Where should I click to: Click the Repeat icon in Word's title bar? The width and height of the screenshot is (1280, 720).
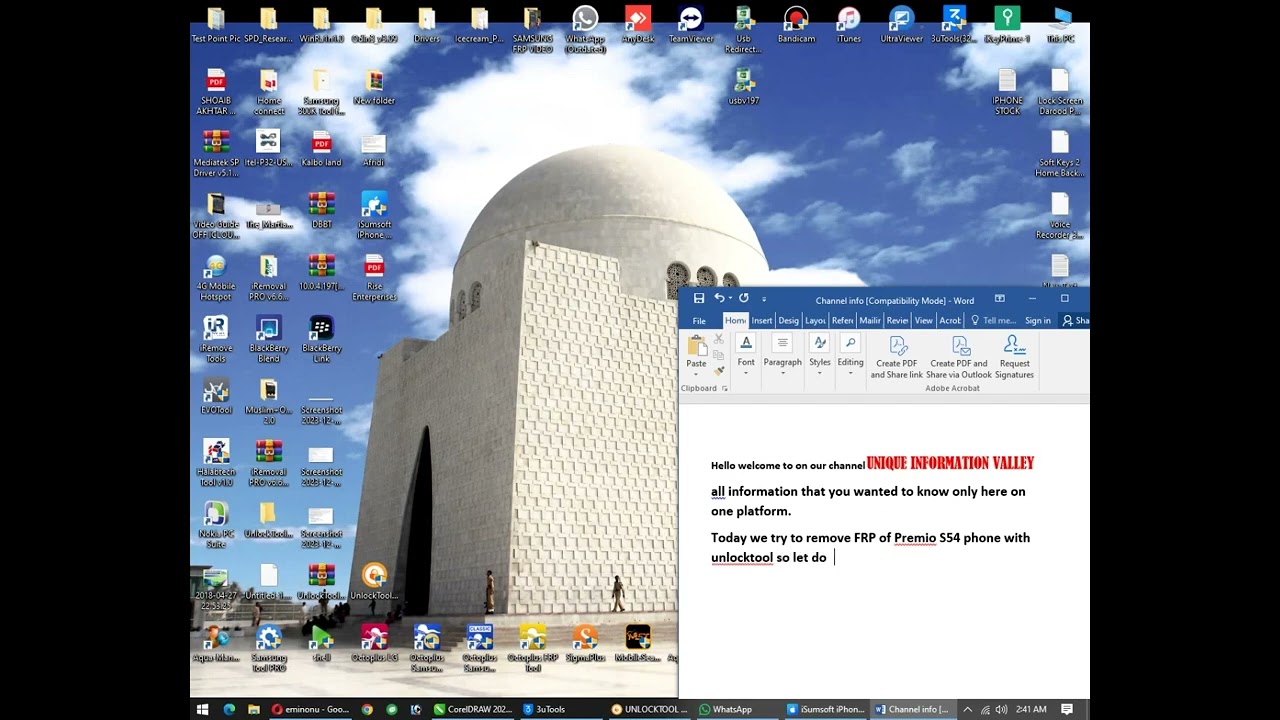(743, 299)
